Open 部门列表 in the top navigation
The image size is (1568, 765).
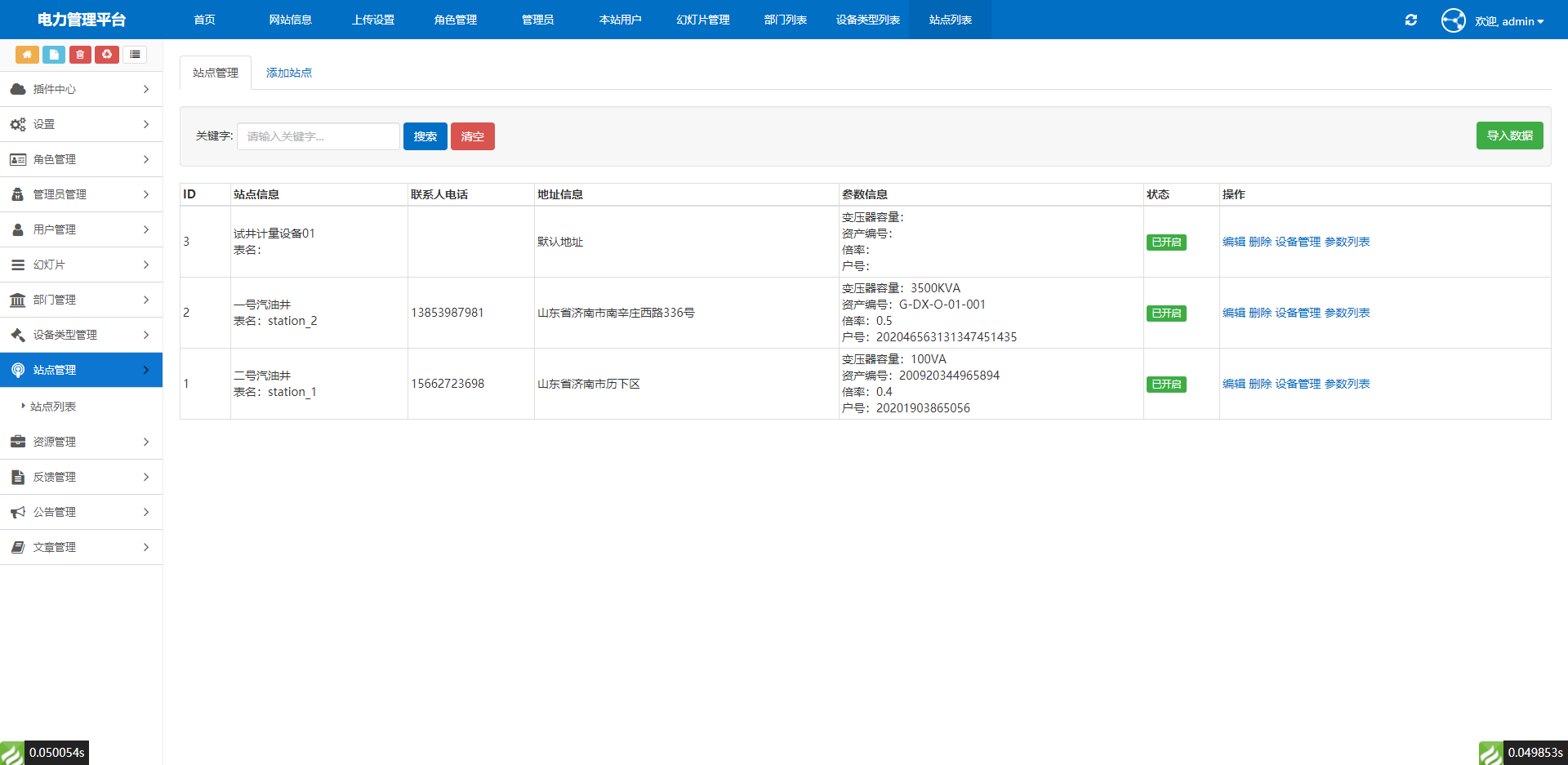coord(786,20)
